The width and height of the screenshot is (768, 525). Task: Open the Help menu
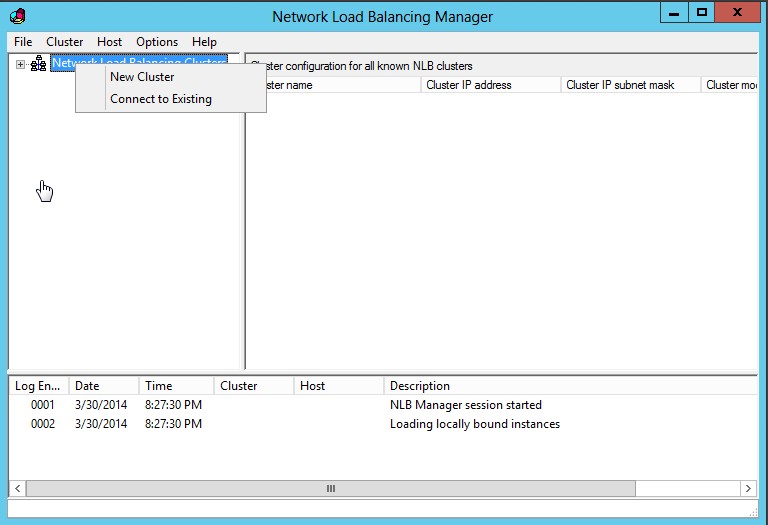204,42
